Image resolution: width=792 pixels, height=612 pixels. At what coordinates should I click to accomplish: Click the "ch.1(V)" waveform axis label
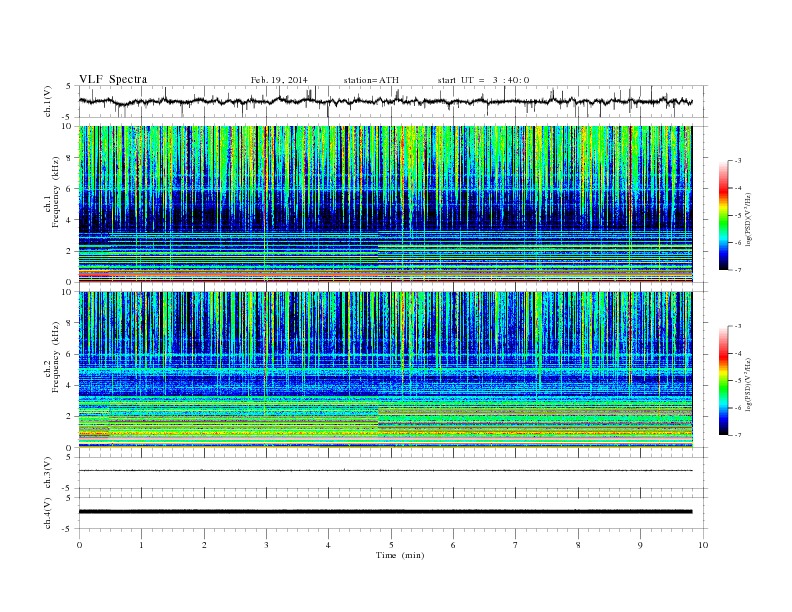47,101
